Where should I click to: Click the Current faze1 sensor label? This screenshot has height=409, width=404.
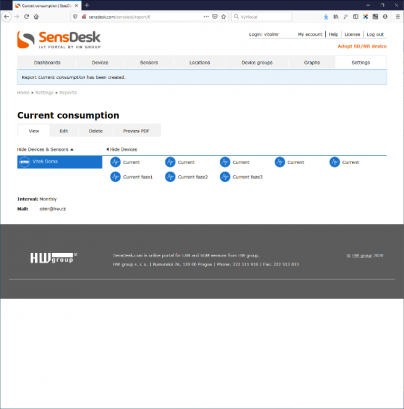(138, 177)
